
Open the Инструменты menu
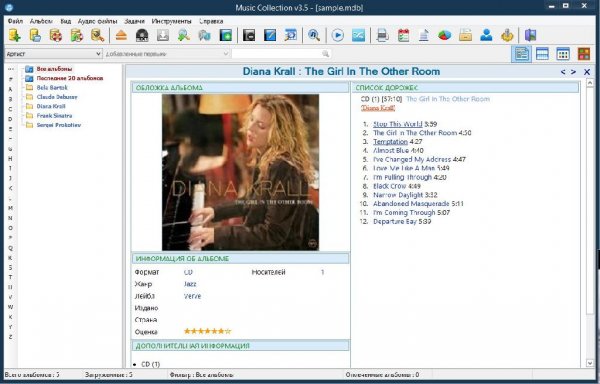[171, 21]
